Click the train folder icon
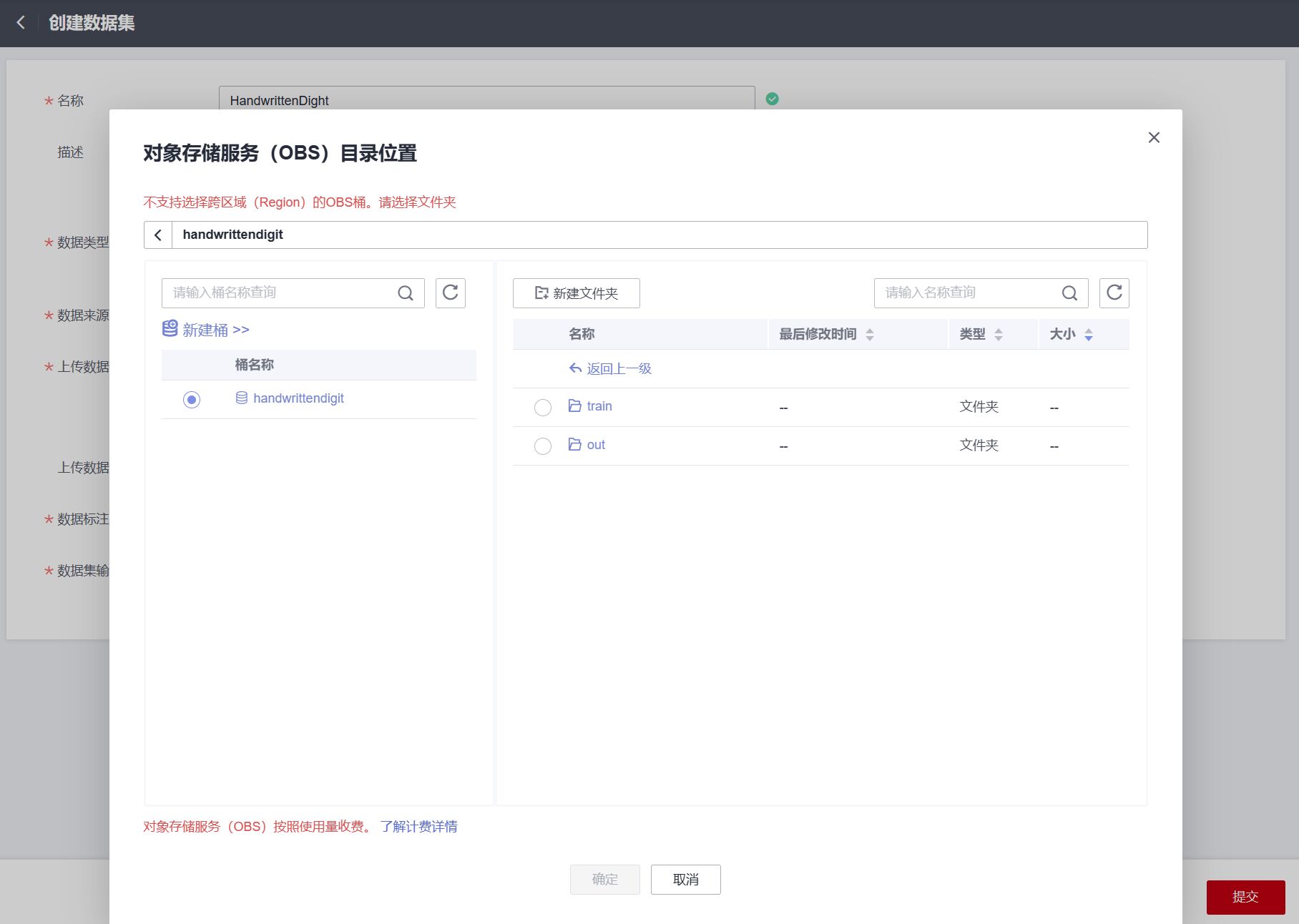This screenshot has height=924, width=1299. click(574, 406)
